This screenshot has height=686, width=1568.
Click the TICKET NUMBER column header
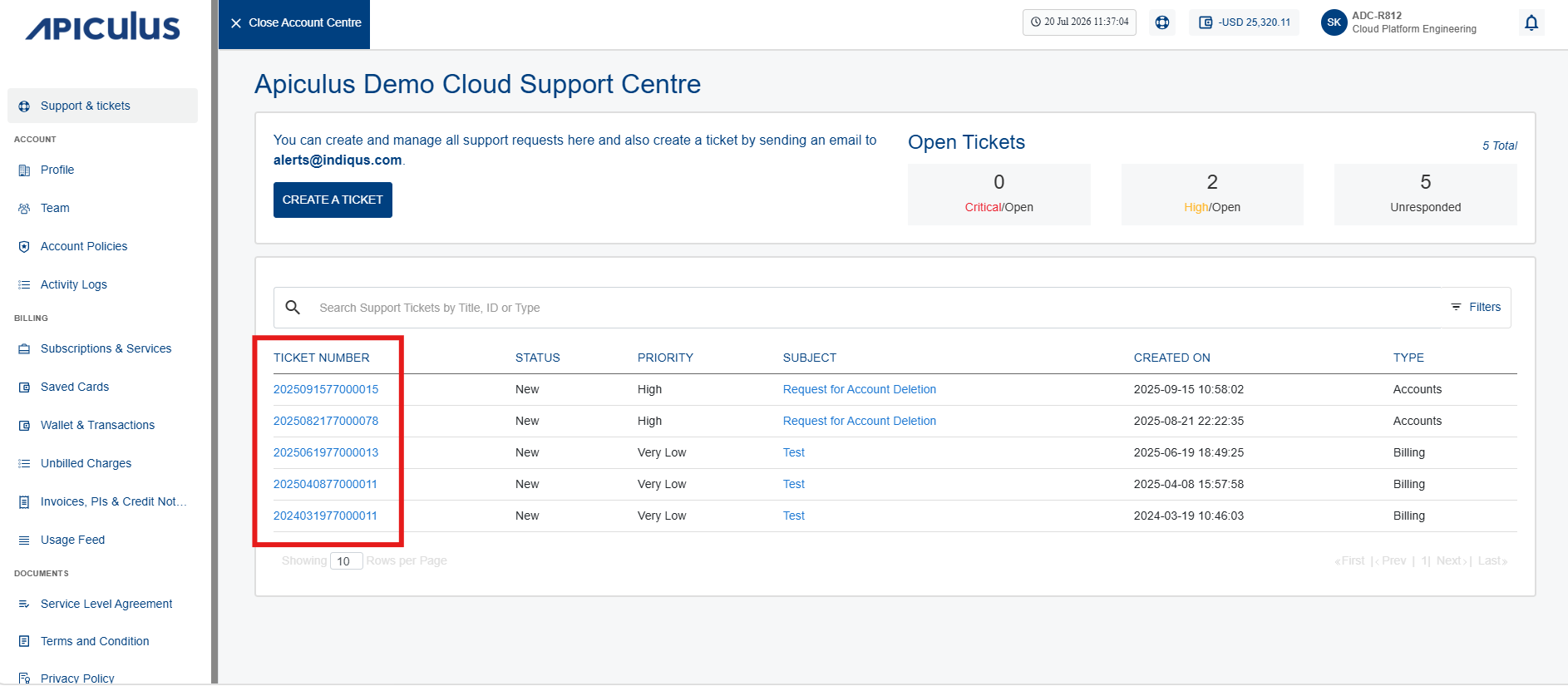point(322,358)
